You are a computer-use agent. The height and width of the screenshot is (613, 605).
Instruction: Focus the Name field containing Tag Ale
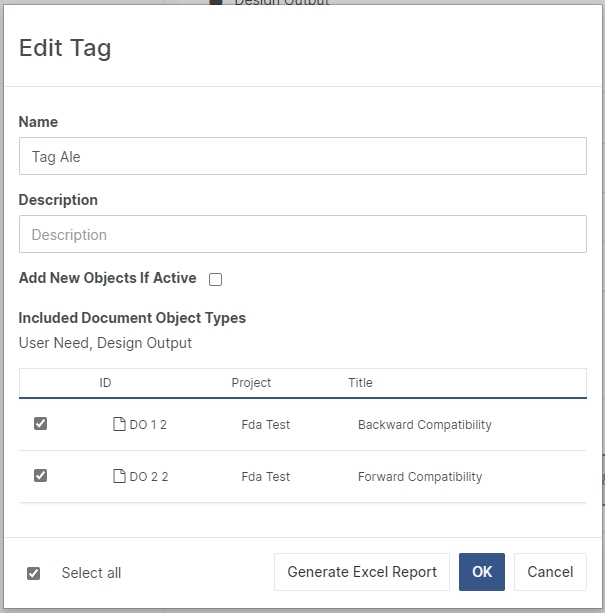click(x=302, y=157)
